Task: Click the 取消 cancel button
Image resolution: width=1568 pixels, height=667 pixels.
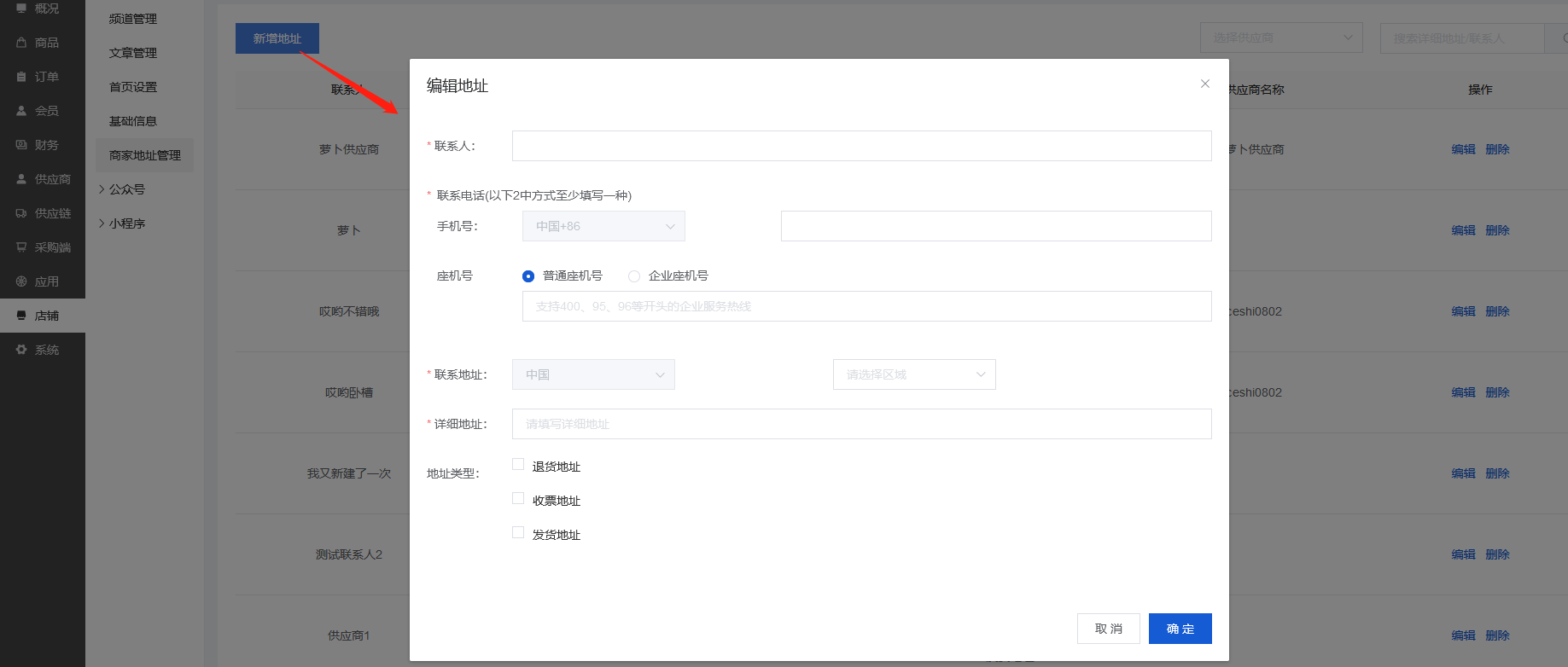Action: pos(1108,629)
